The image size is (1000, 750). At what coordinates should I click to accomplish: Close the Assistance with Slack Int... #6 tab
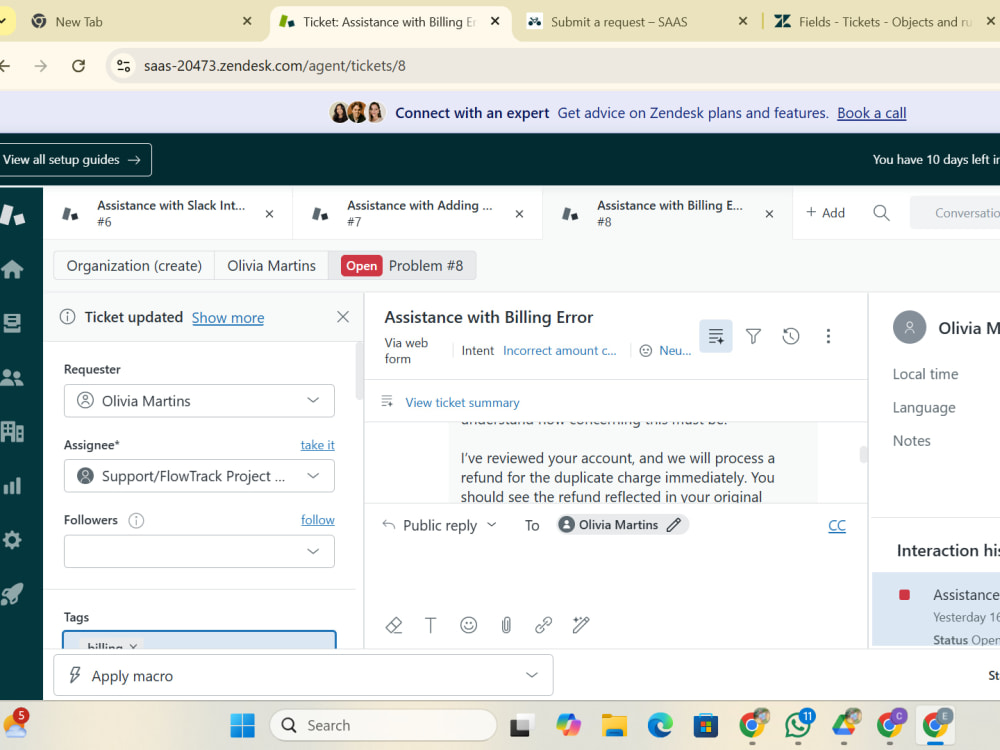coord(270,214)
